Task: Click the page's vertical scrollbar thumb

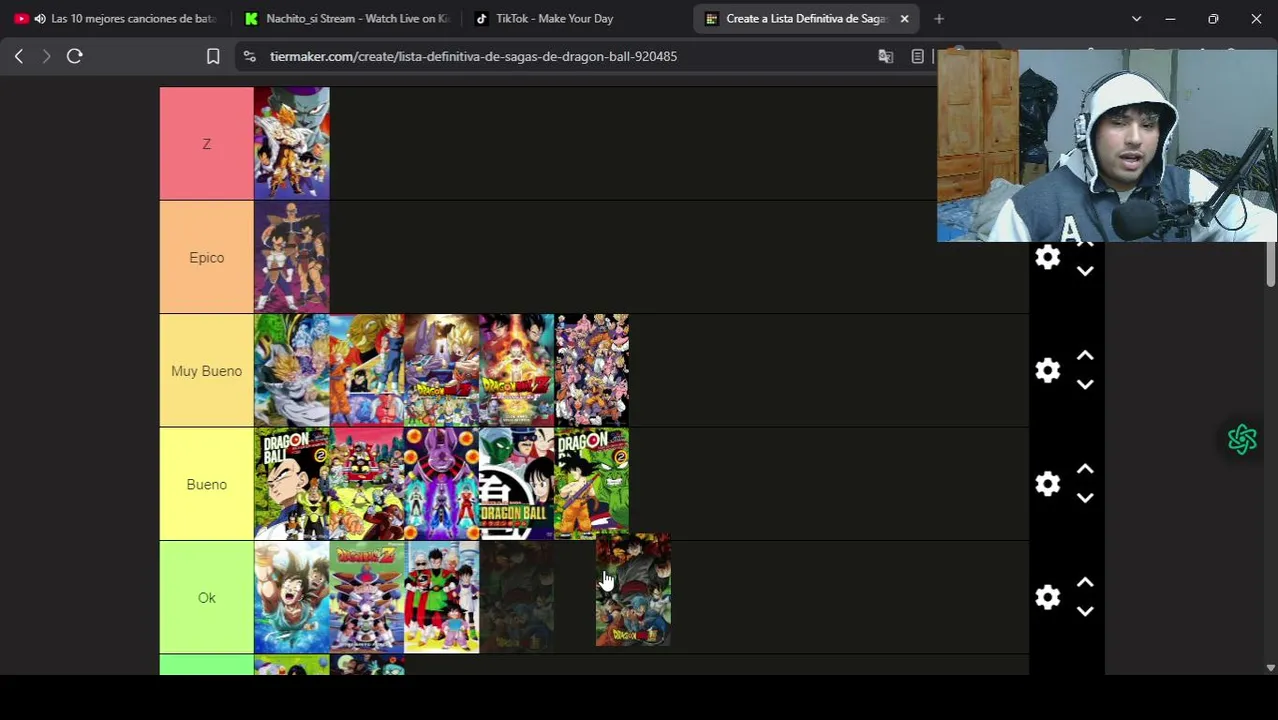Action: click(x=1271, y=264)
